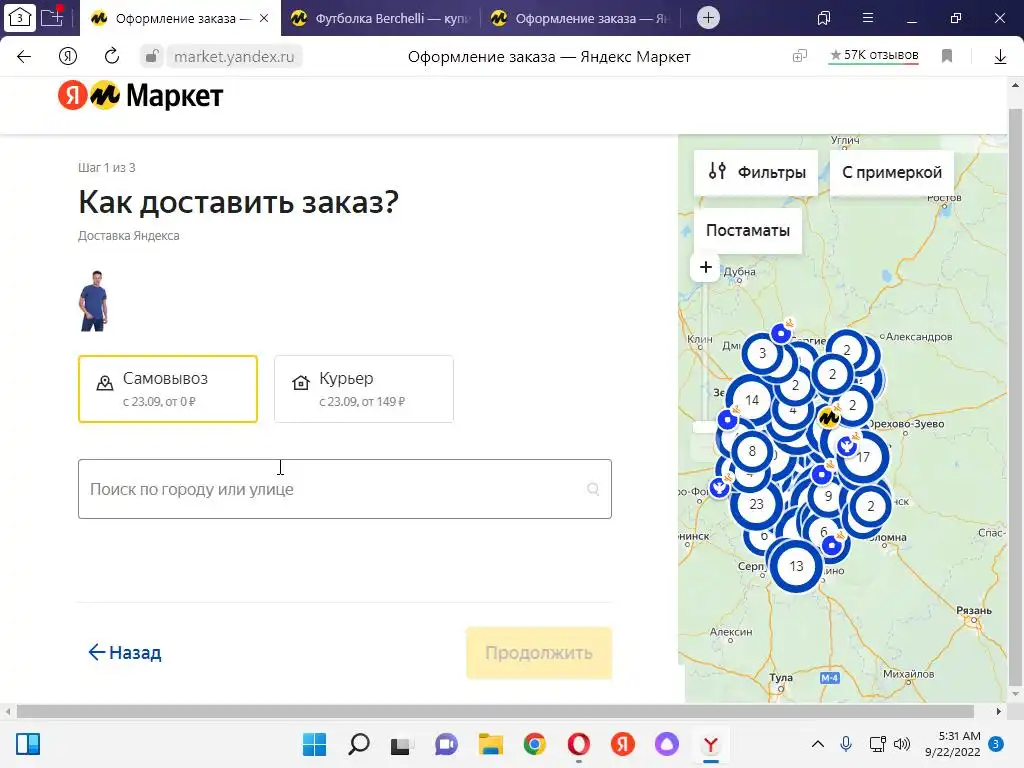Screen dimensions: 1024x768
Task: Click Продолжить button
Action: click(539, 653)
